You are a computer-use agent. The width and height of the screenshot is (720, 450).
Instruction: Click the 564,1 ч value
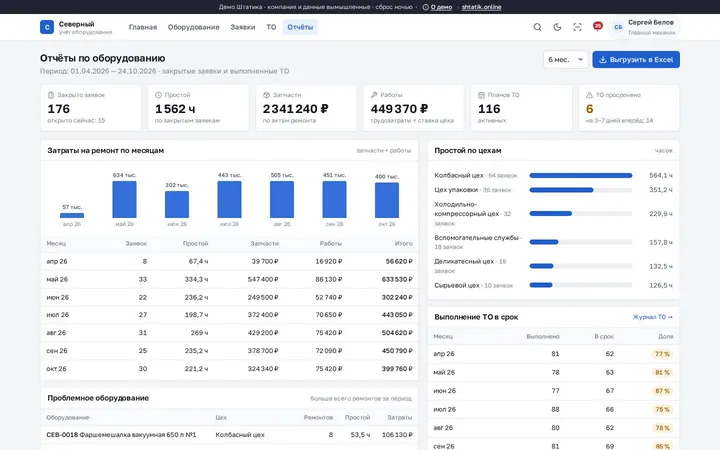click(x=661, y=175)
